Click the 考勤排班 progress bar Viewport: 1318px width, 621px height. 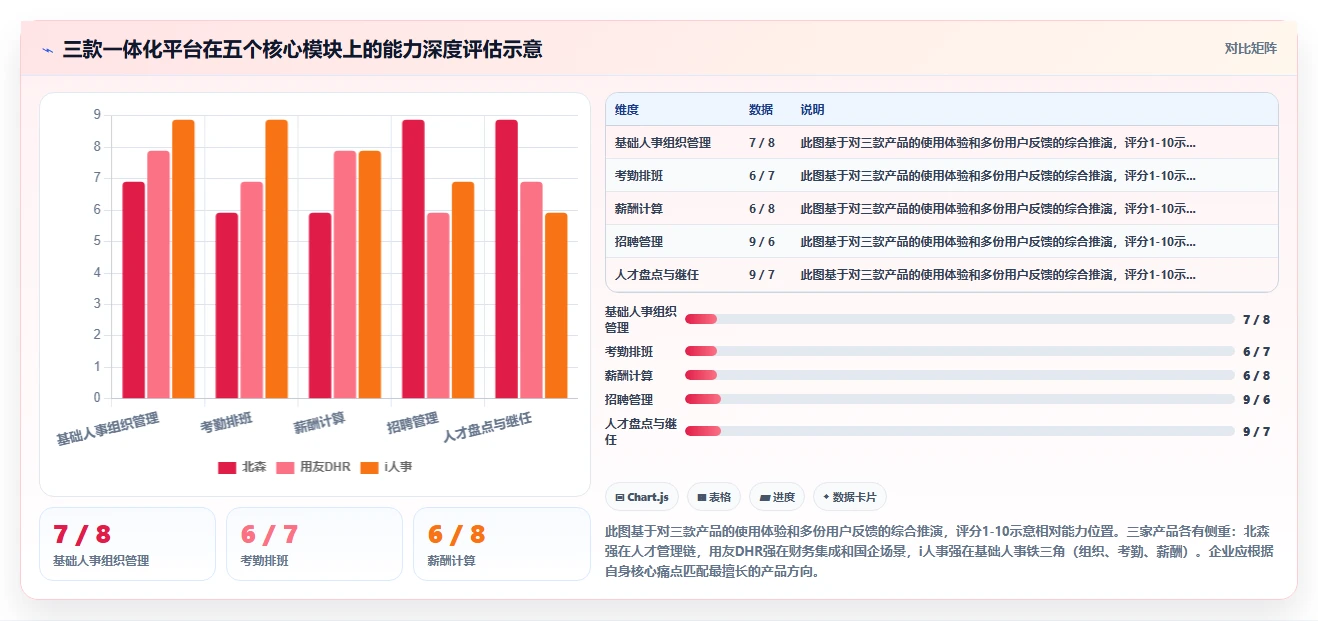coord(960,351)
